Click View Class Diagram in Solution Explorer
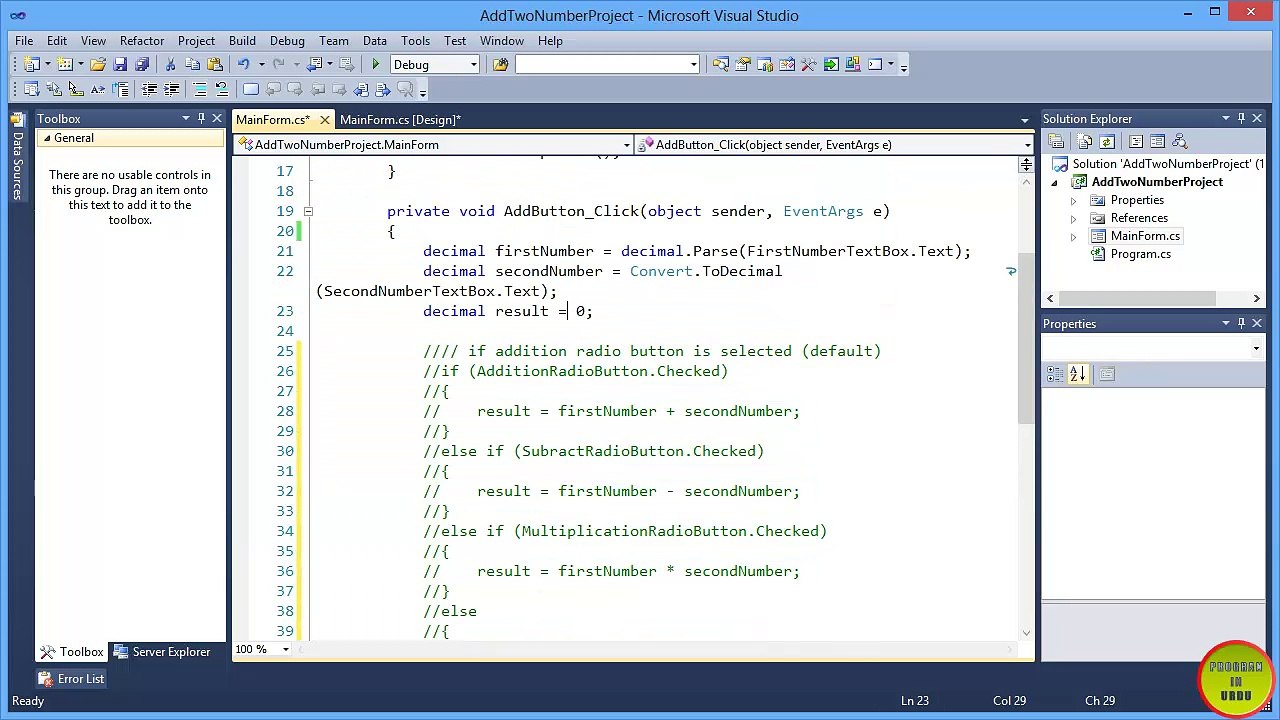 pyautogui.click(x=1180, y=142)
